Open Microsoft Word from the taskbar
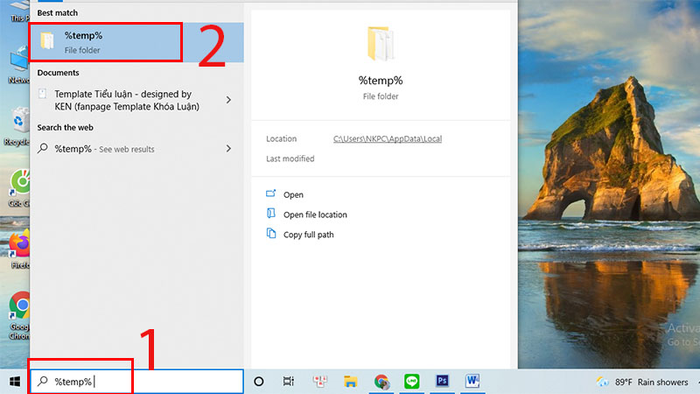The width and height of the screenshot is (700, 394). [472, 381]
